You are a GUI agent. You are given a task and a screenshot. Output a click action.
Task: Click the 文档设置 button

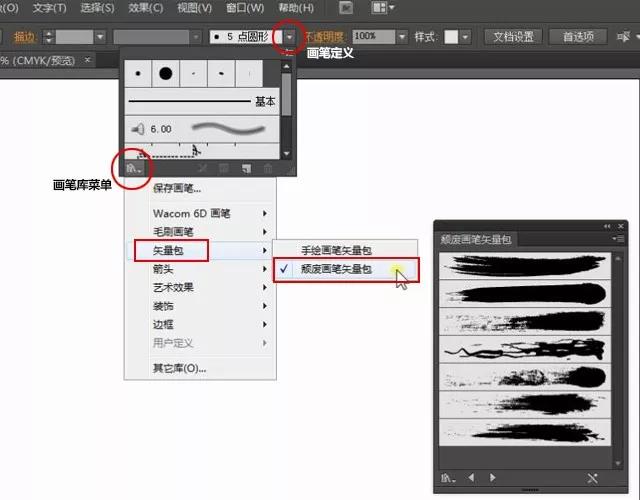(x=513, y=37)
